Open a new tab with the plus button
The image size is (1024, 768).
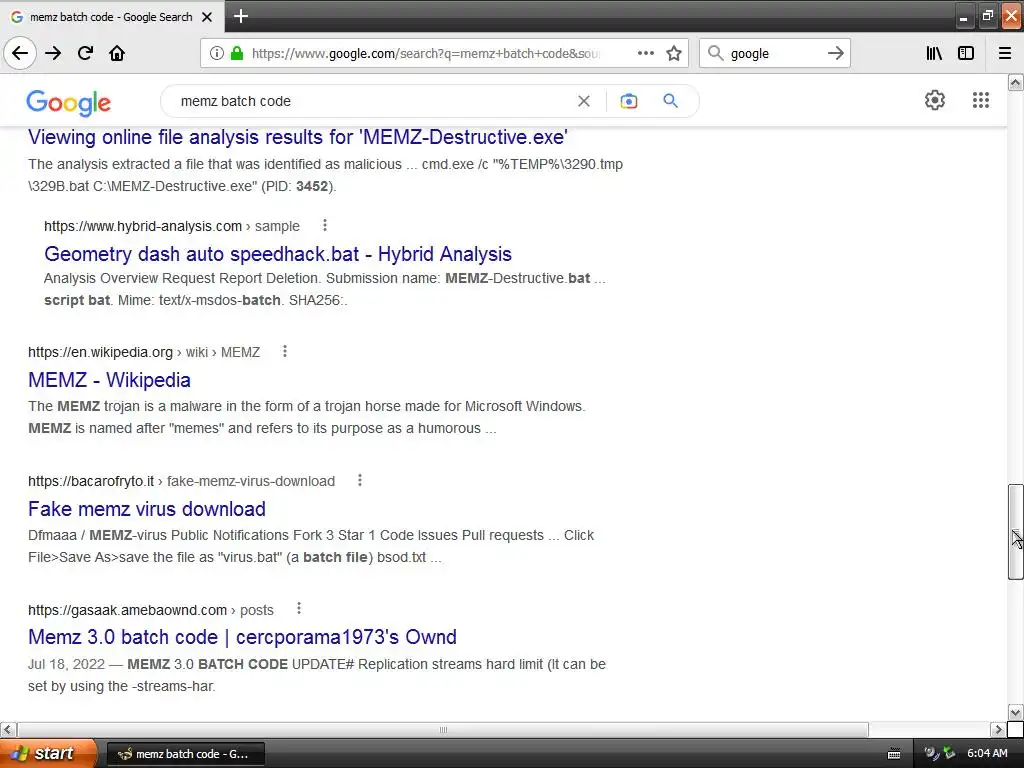click(x=240, y=16)
